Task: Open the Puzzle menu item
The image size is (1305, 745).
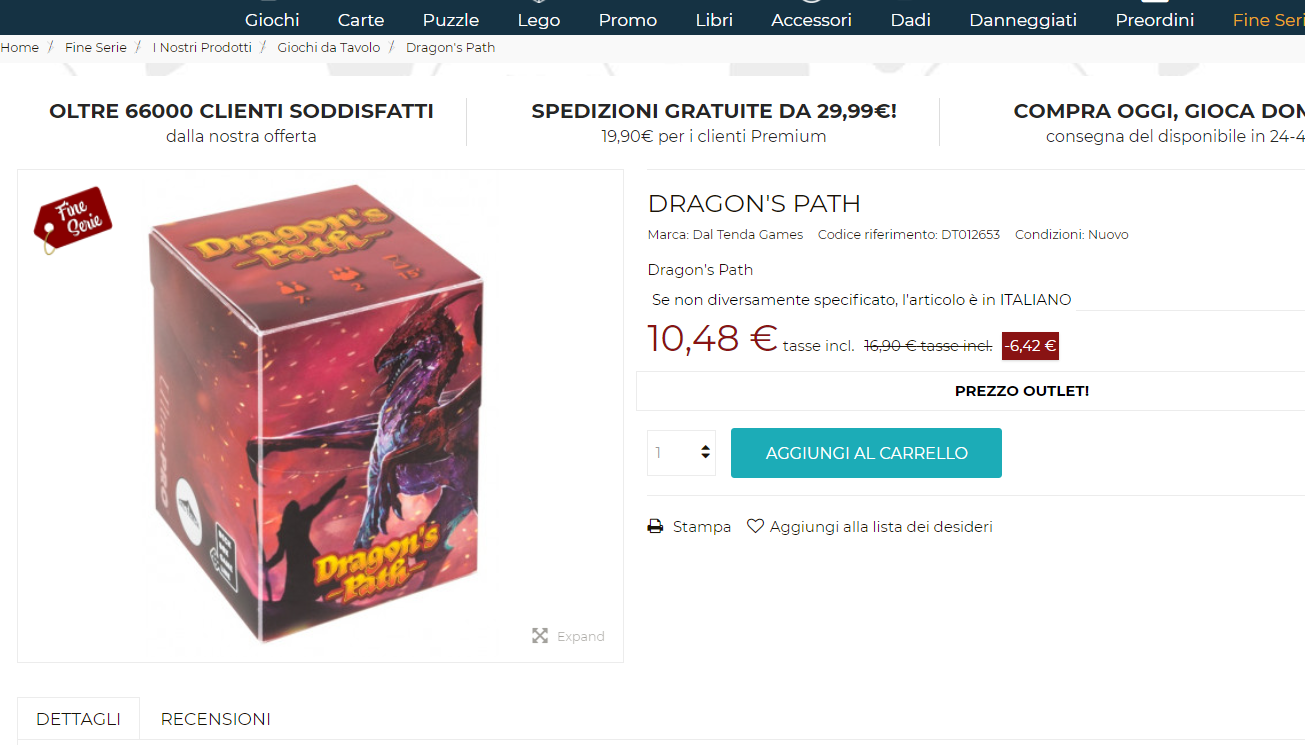Action: coord(451,20)
